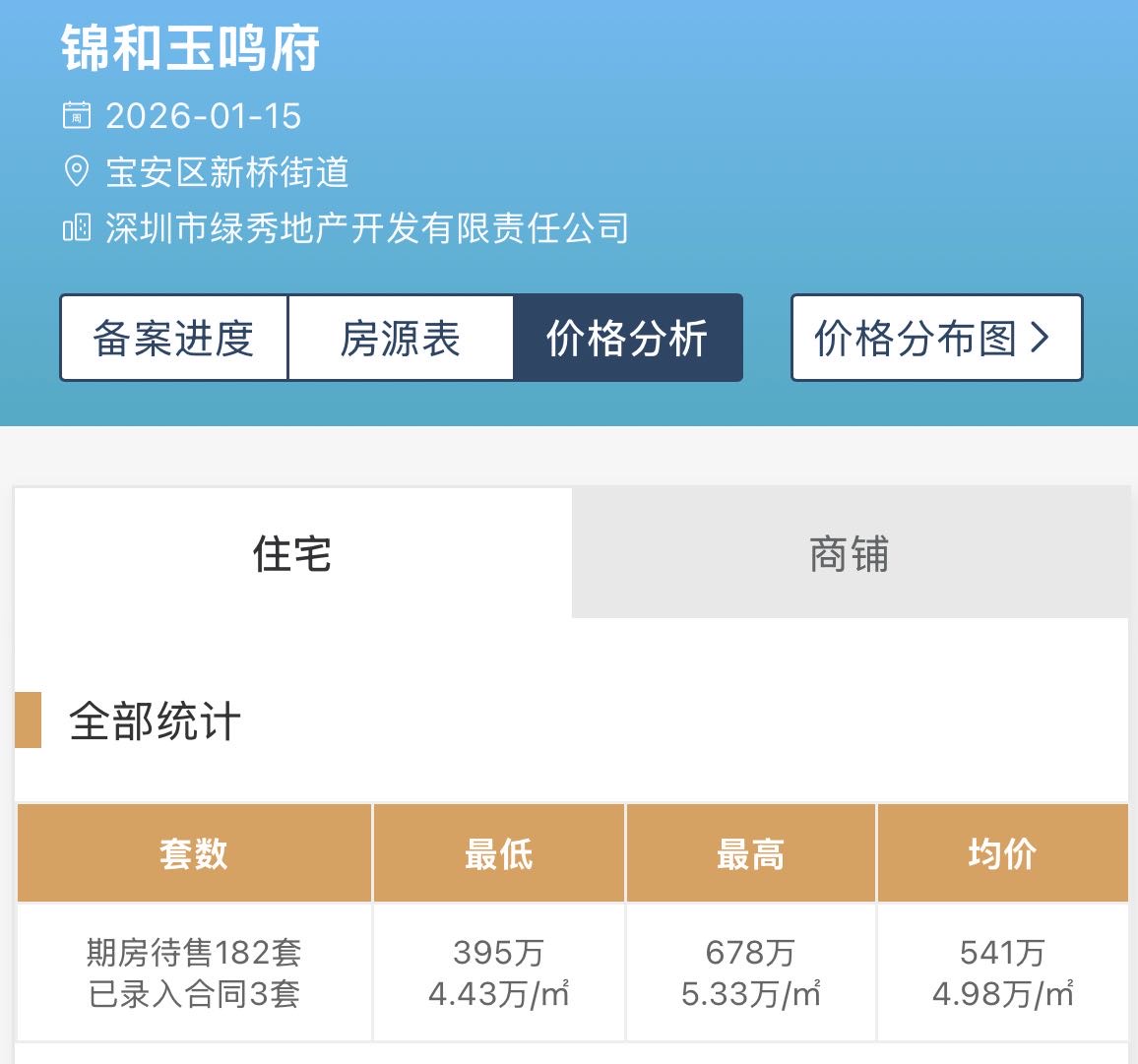Click the 最高 column header
1138x1064 pixels.
[x=750, y=853]
